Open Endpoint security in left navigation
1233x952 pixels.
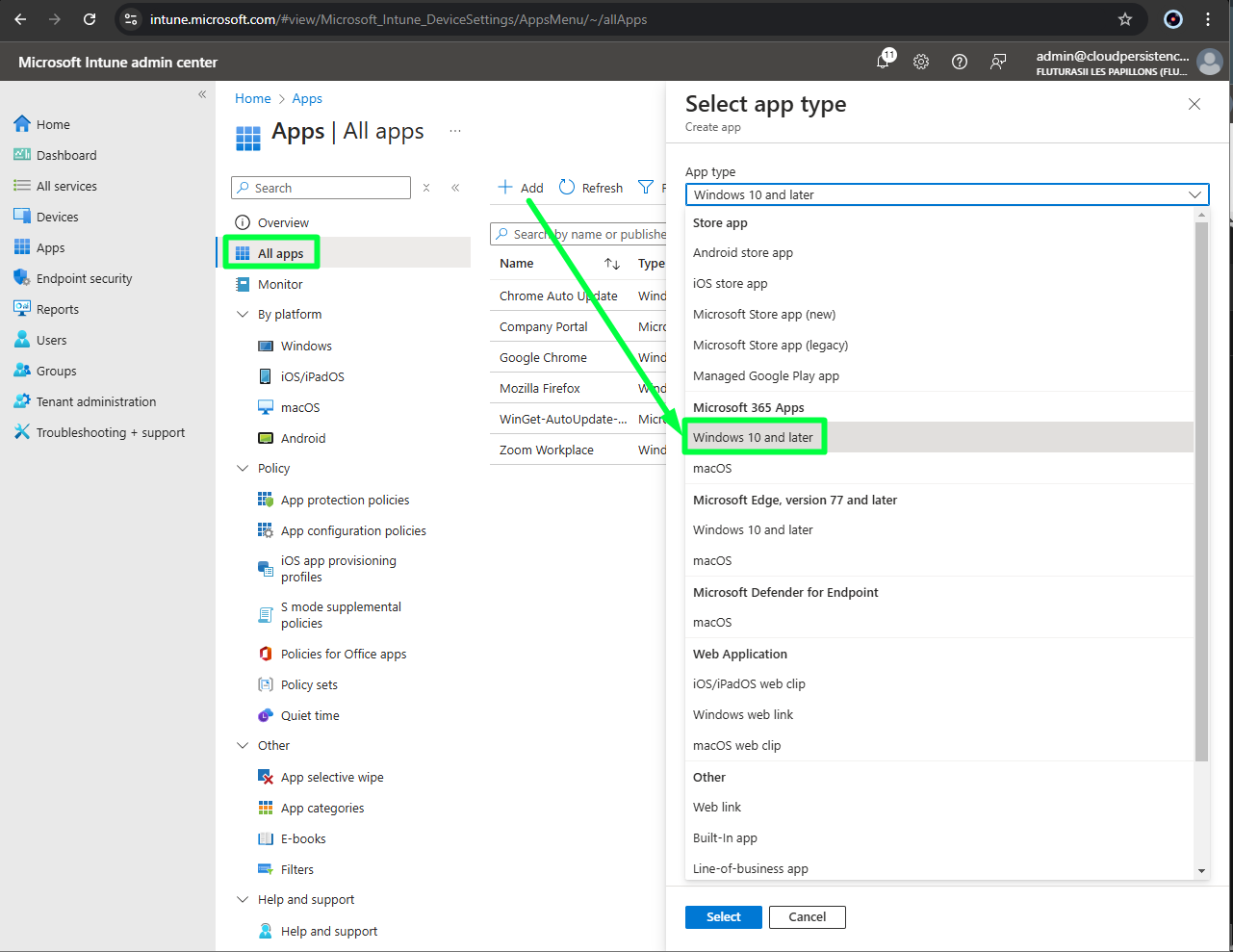(85, 278)
